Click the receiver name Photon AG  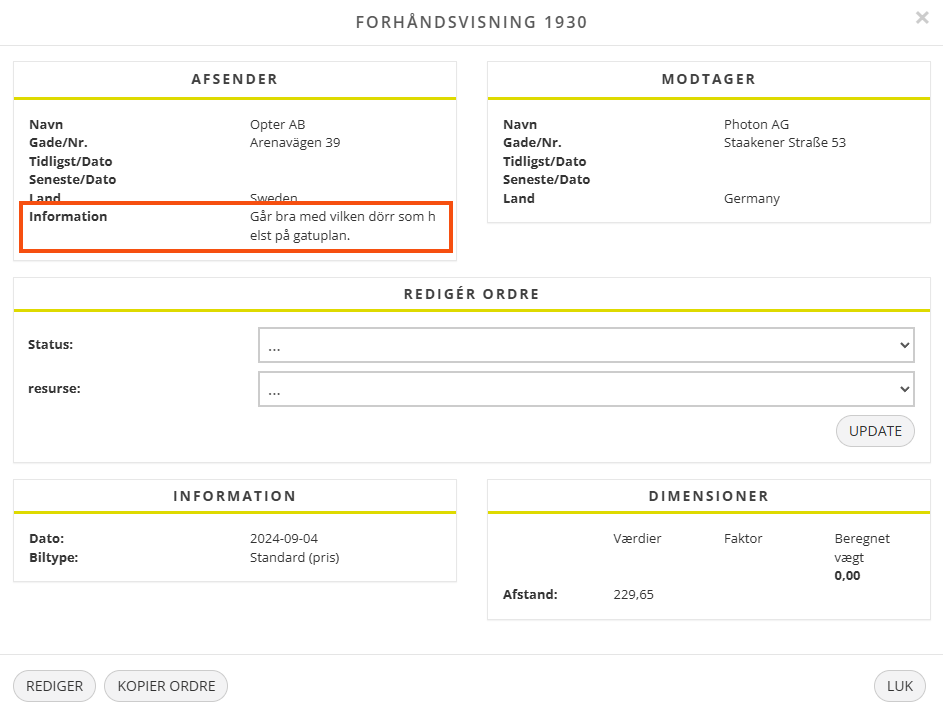pyautogui.click(x=756, y=125)
